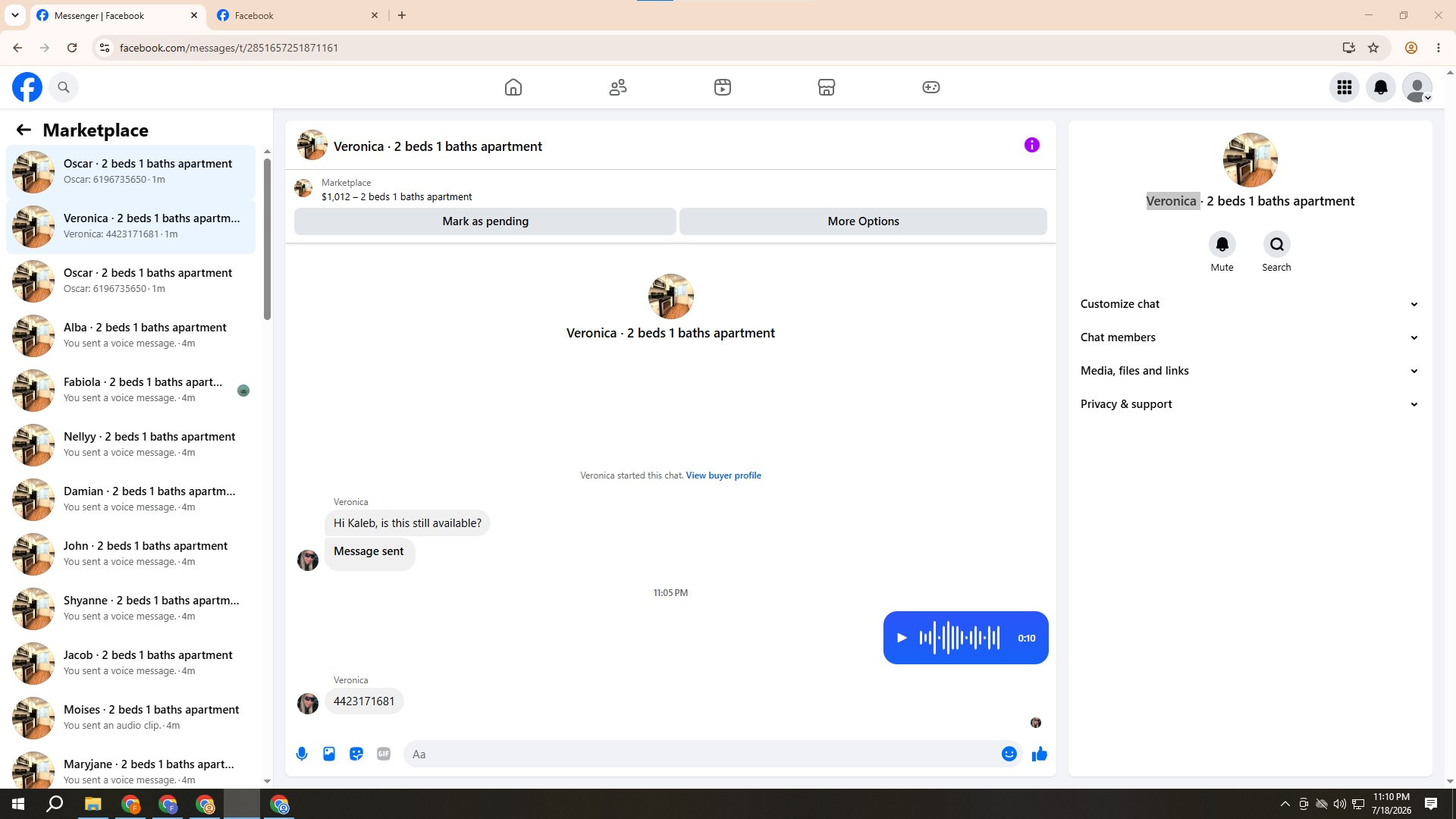Open Nellyy conversation in the list
Screen dimensions: 1456x819
tap(130, 444)
